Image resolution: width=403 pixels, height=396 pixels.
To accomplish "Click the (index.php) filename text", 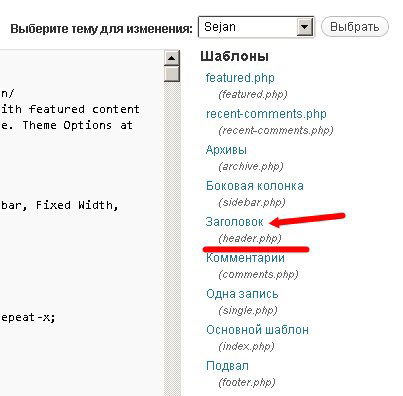I will point(246,347).
